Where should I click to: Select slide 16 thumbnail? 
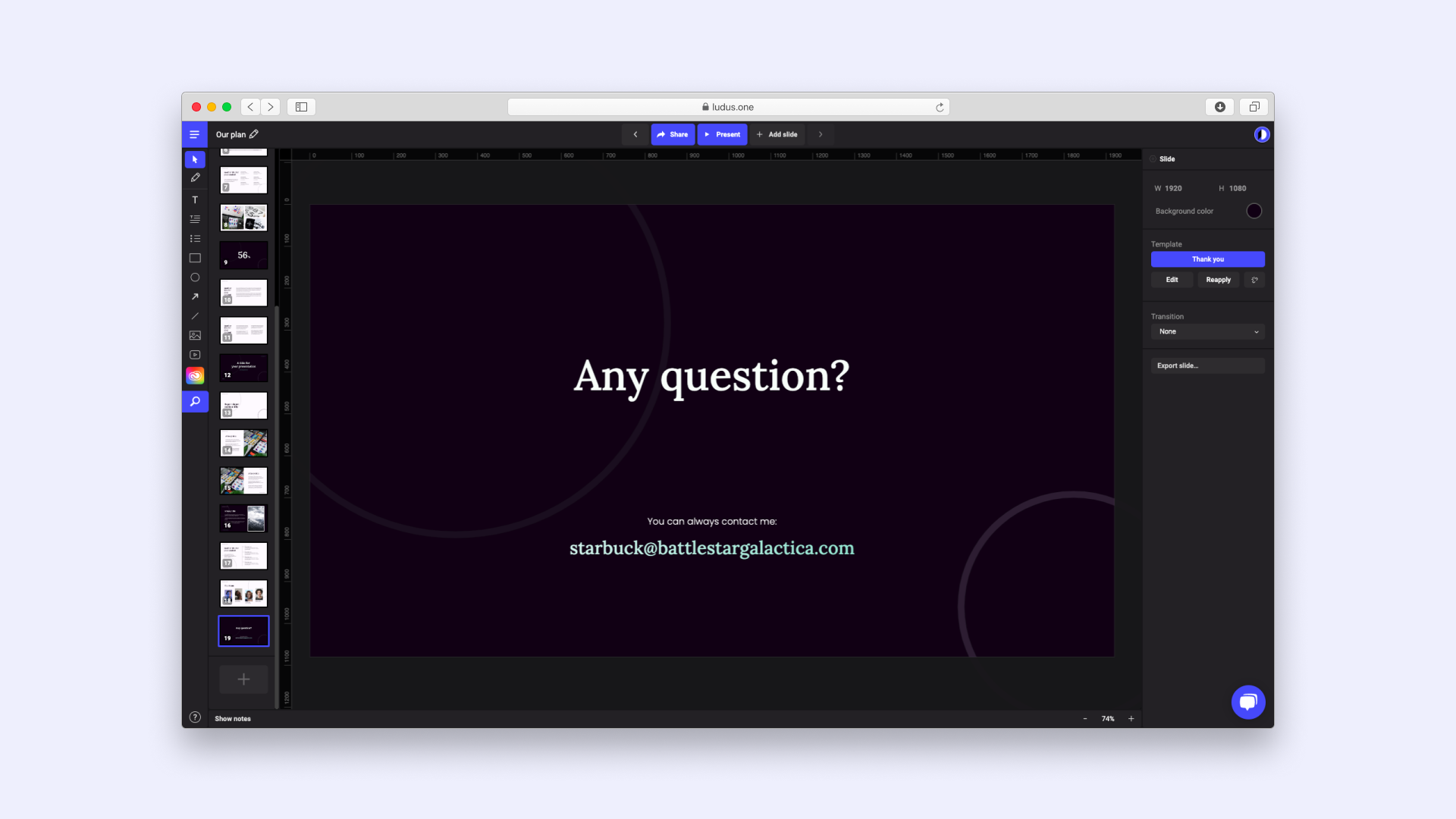point(243,518)
